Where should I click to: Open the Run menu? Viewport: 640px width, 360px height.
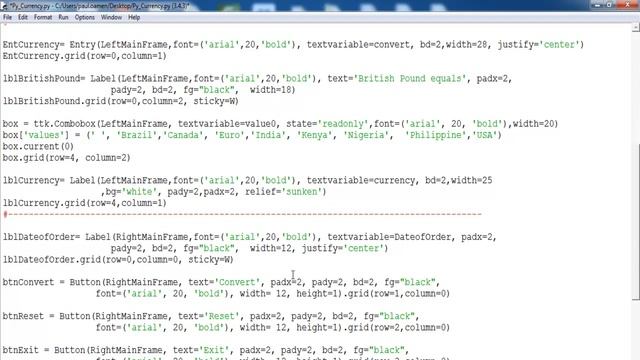click(63, 17)
